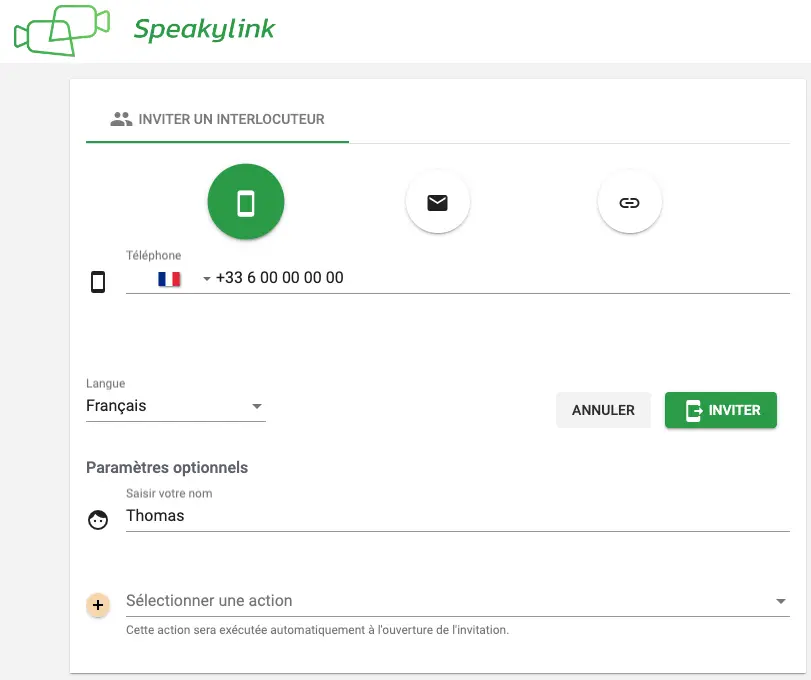
Task: Click the Speakylink brand name text
Action: (x=204, y=29)
